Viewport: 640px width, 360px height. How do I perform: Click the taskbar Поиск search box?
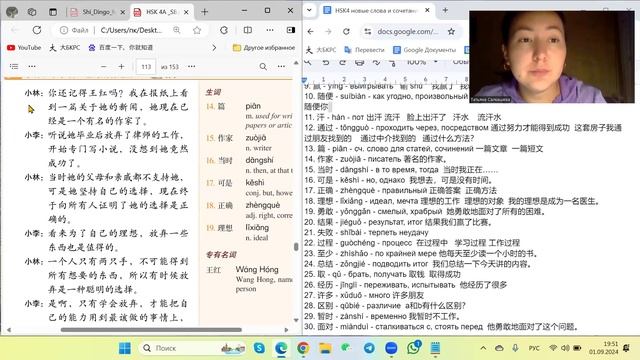pos(193,348)
